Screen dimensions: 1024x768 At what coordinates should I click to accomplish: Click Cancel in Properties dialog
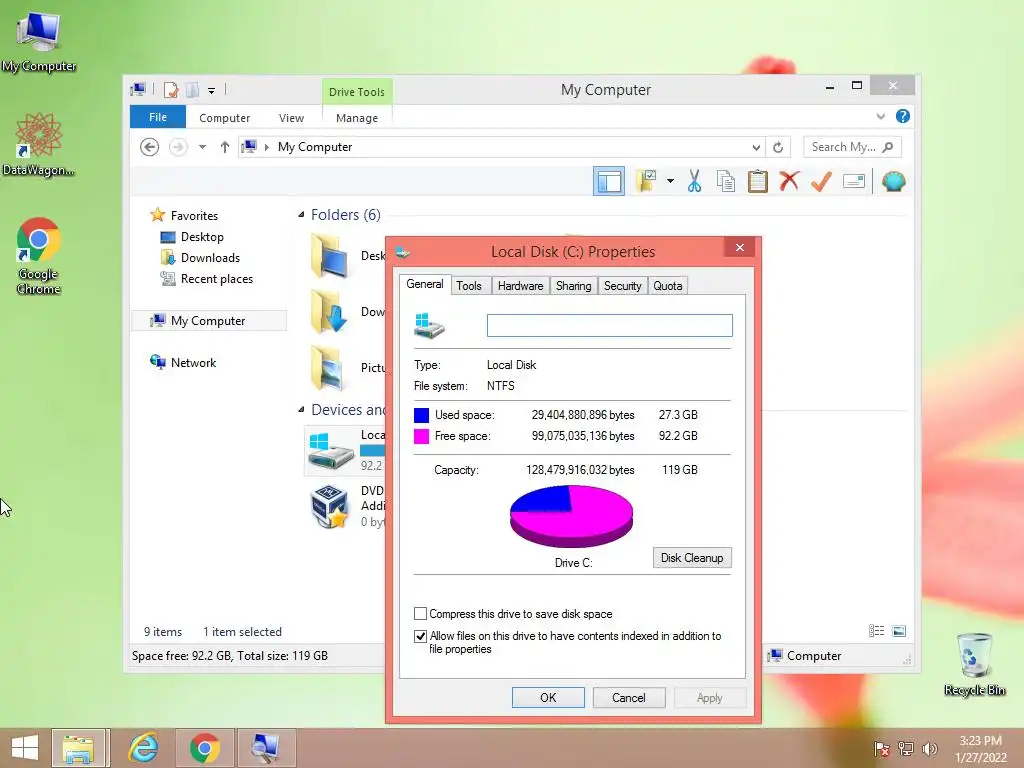pos(628,697)
